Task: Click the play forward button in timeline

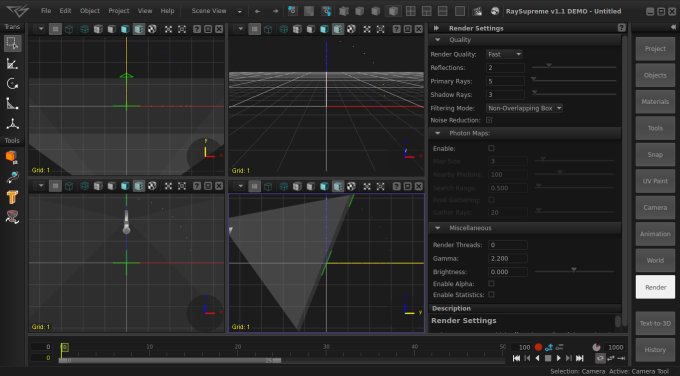Action: click(x=559, y=358)
